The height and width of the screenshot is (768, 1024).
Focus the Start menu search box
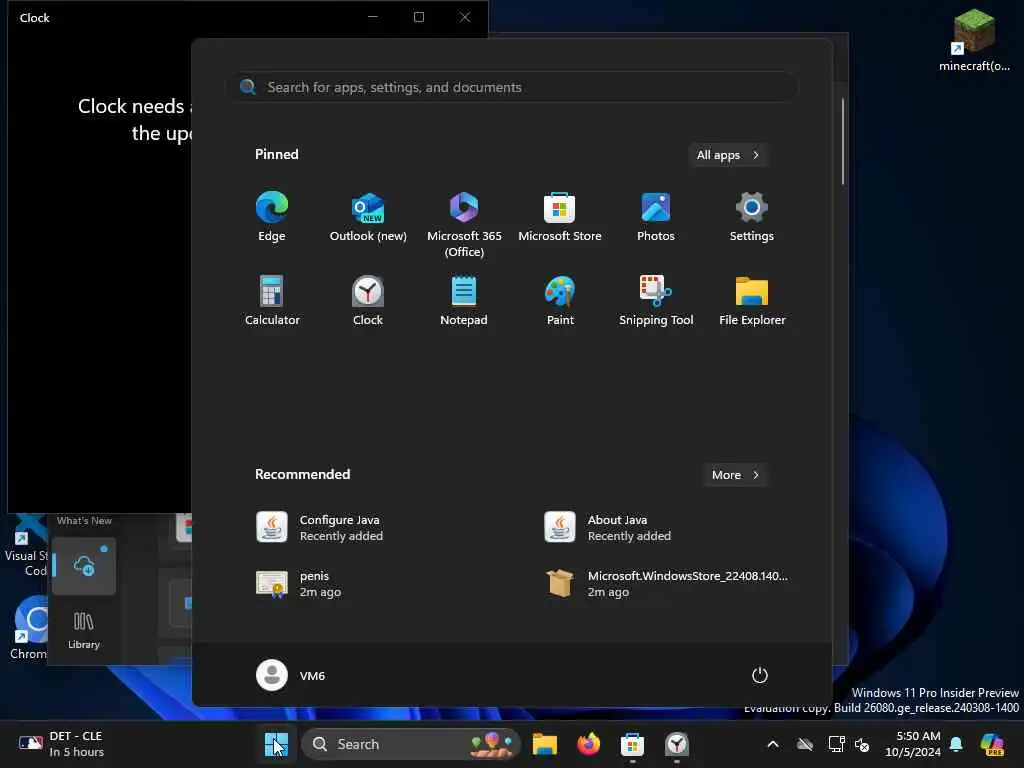512,87
